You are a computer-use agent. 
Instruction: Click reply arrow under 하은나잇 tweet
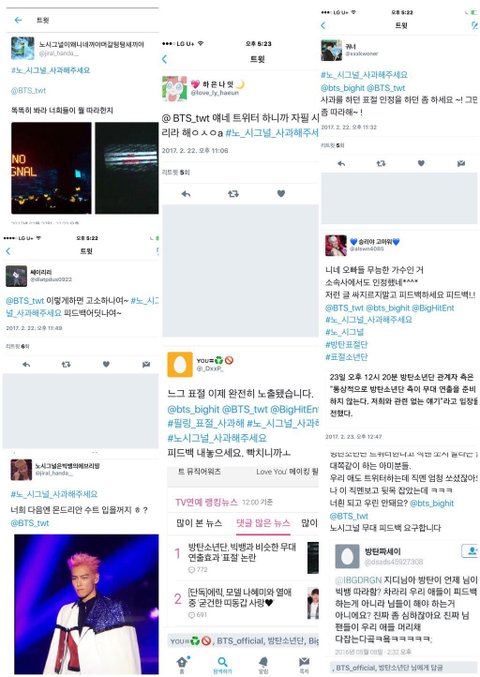point(186,194)
